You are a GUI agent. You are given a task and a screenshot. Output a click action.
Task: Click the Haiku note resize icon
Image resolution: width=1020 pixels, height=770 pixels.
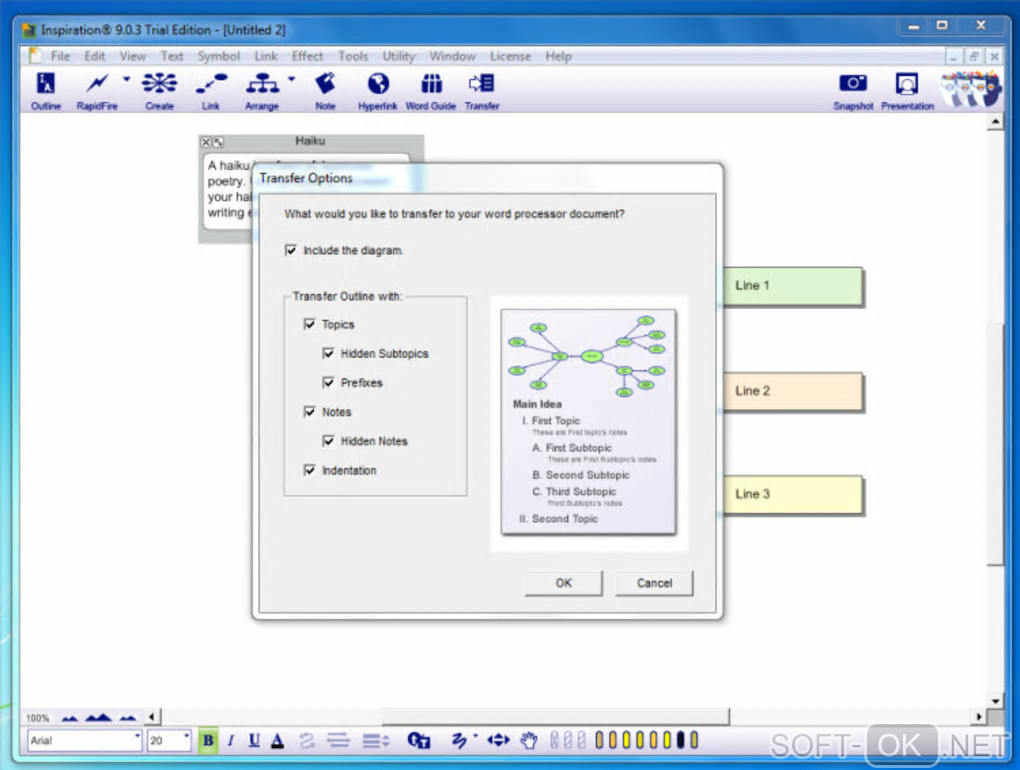click(218, 142)
